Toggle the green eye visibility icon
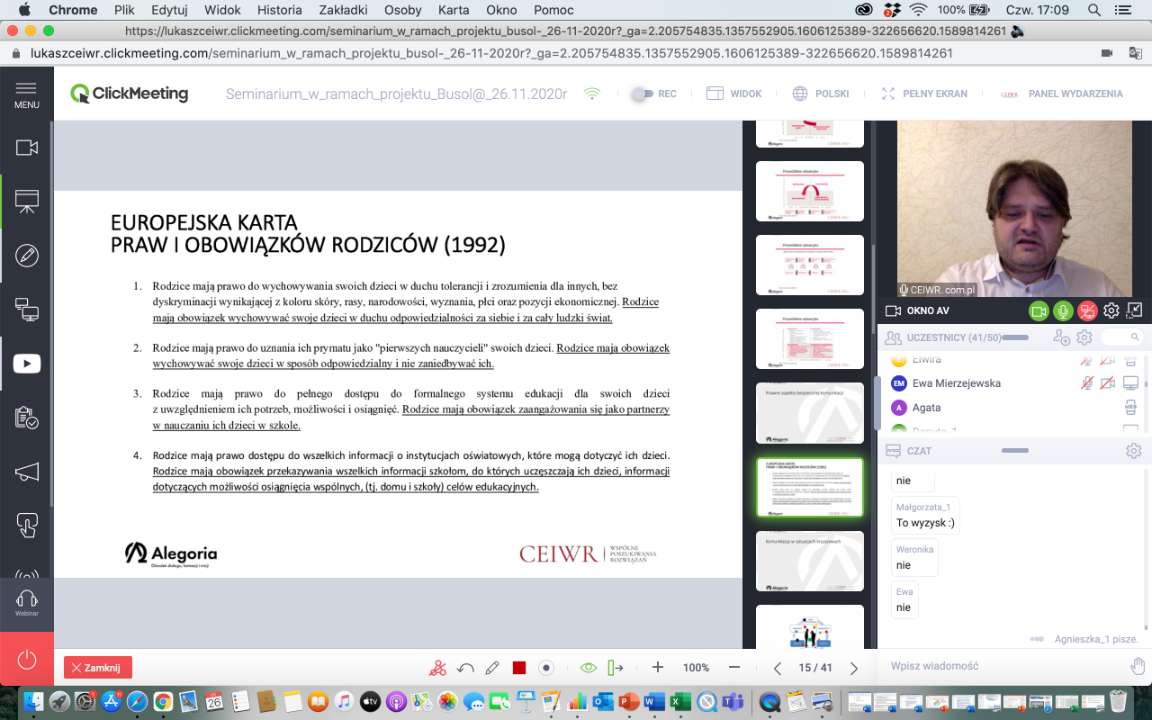 (x=588, y=667)
